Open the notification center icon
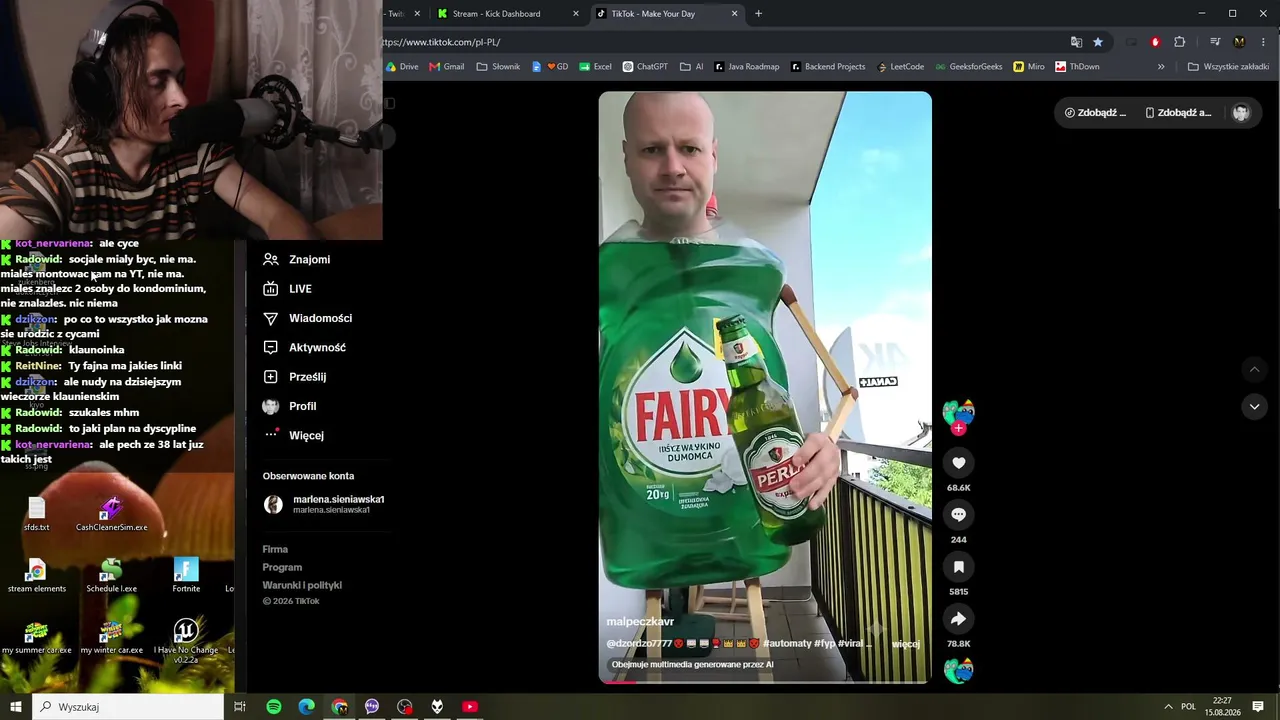The width and height of the screenshot is (1280, 720). [x=1258, y=707]
